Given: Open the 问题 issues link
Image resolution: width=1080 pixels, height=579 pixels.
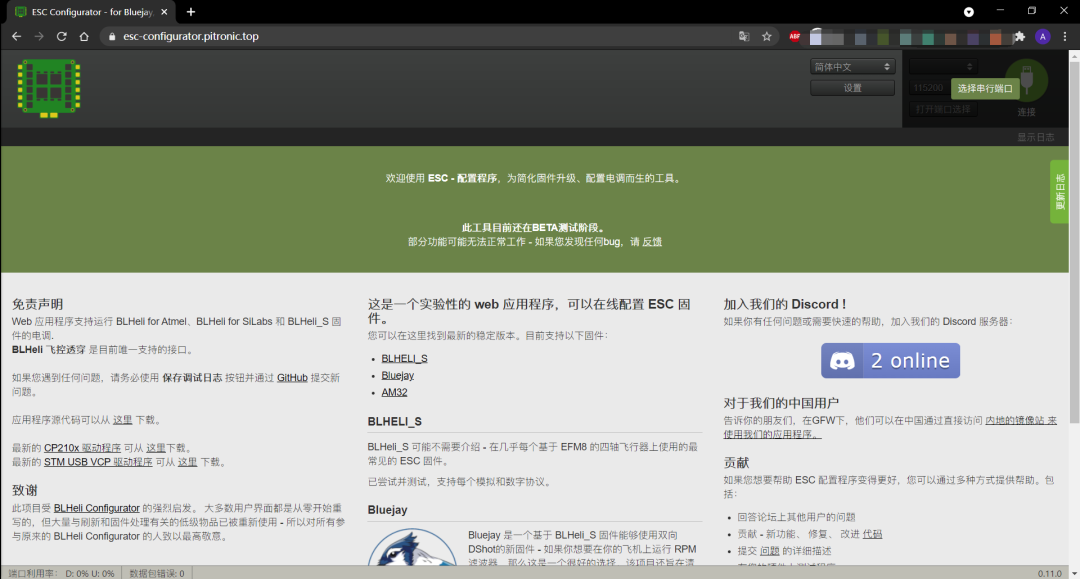Looking at the screenshot, I should (x=769, y=551).
